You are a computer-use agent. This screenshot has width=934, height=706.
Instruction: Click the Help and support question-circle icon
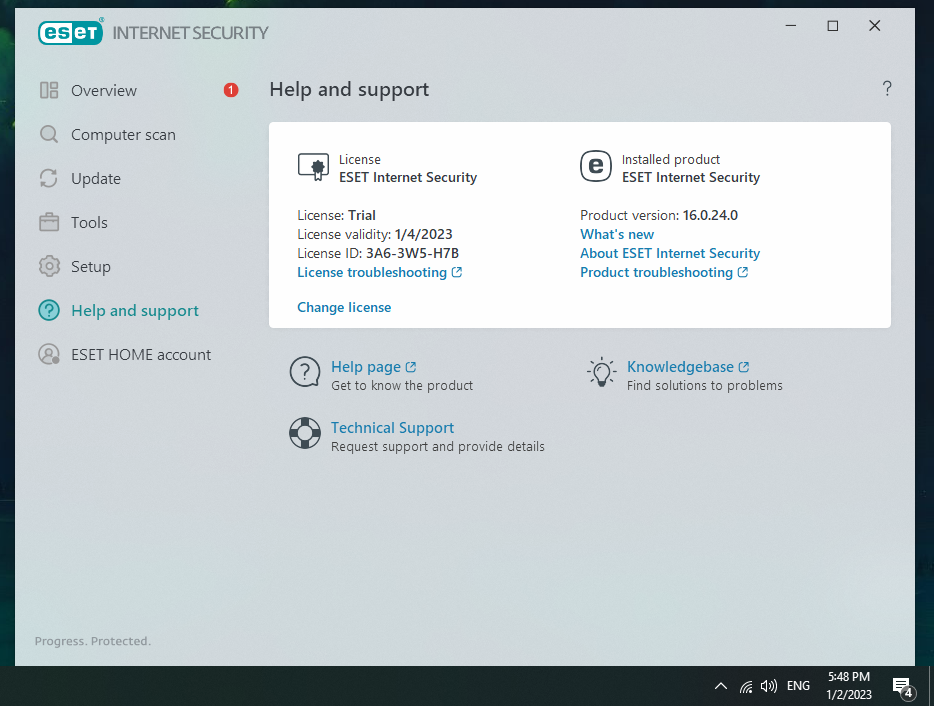(x=49, y=310)
